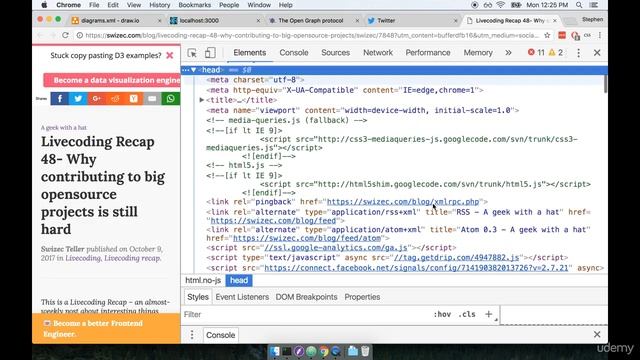
Task: Open the DevTools more options menu
Action: click(x=578, y=53)
